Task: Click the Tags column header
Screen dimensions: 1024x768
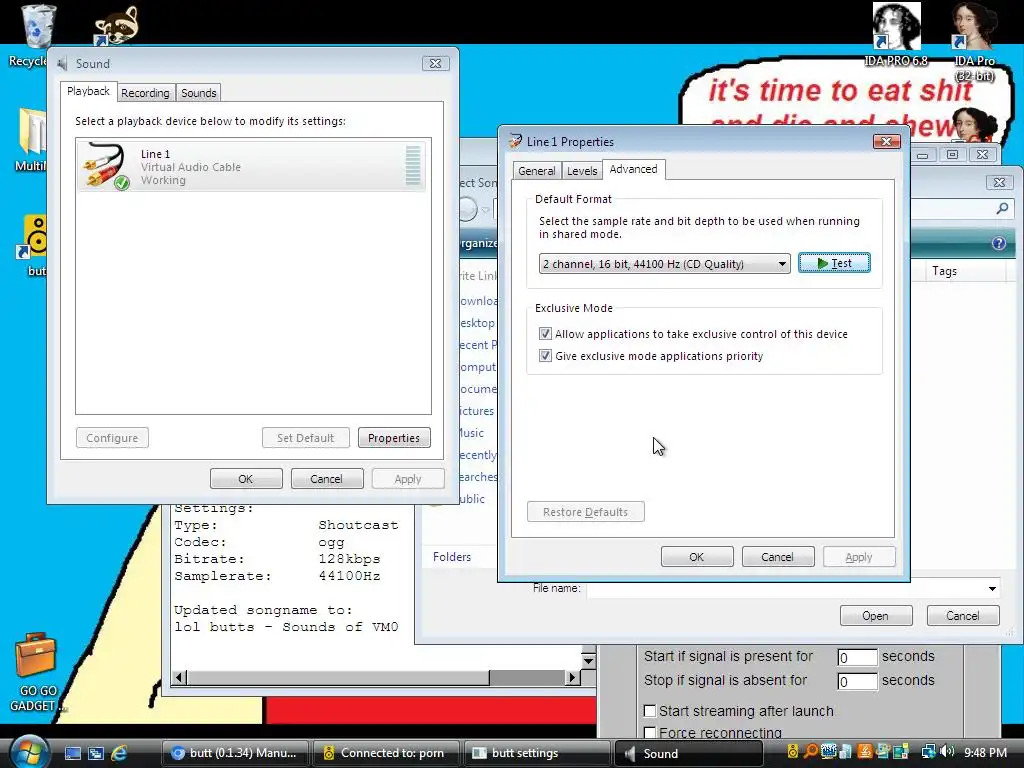Action: (x=967, y=271)
